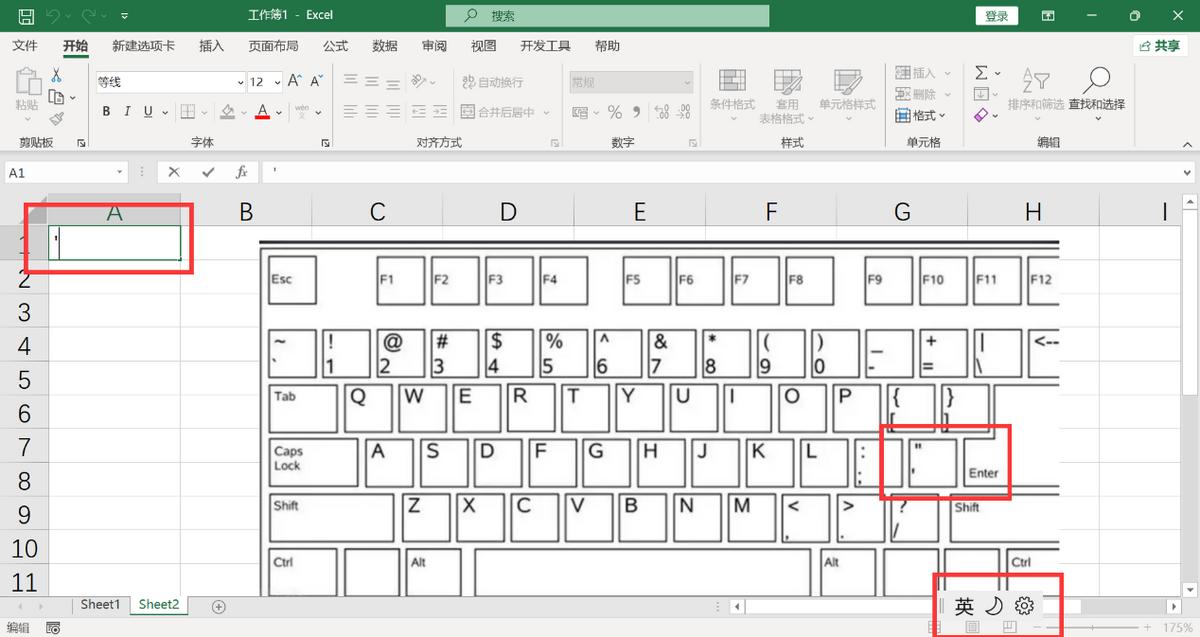Switch to the Sheet1 tab

pyautogui.click(x=100, y=605)
